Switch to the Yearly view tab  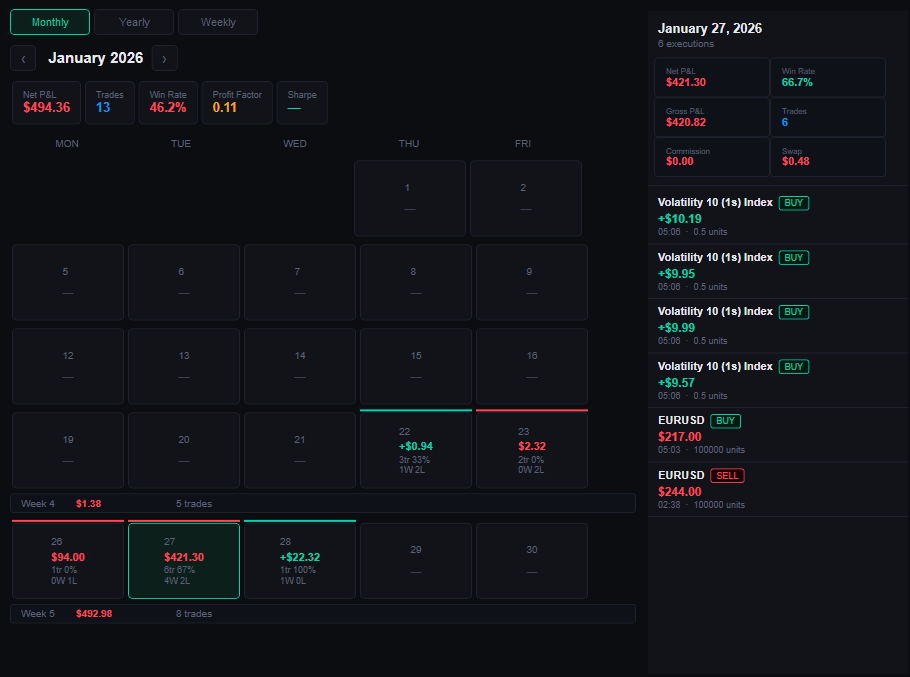[x=134, y=21]
